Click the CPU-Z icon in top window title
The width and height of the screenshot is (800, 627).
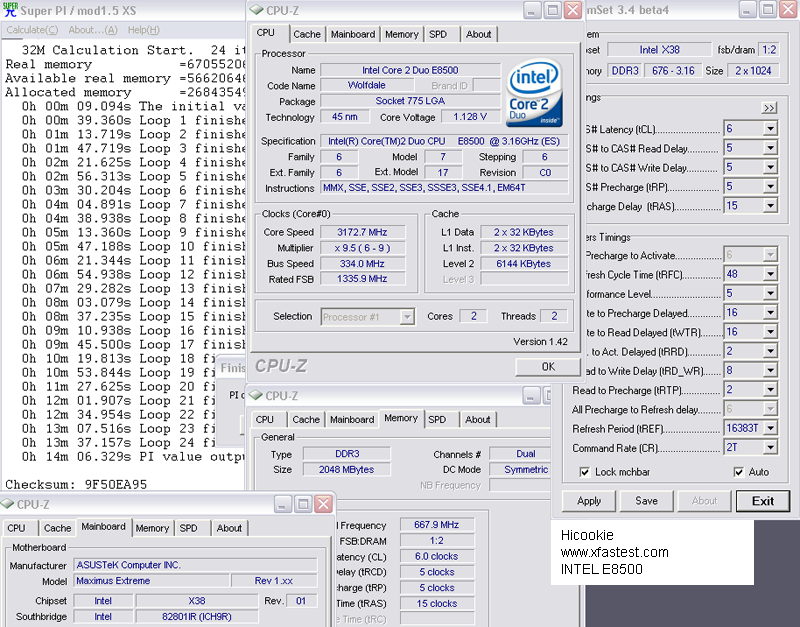click(x=256, y=10)
